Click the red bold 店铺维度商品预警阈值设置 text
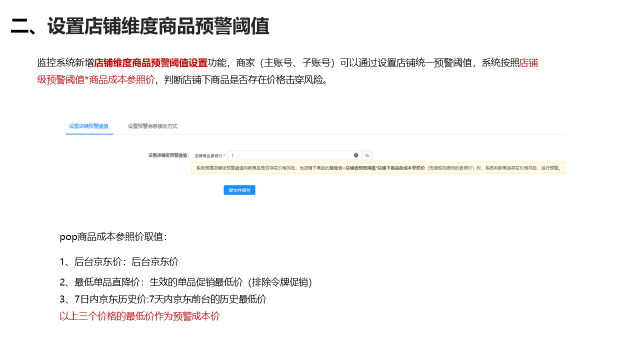Image resolution: width=639 pixels, height=360 pixels. coord(151,63)
